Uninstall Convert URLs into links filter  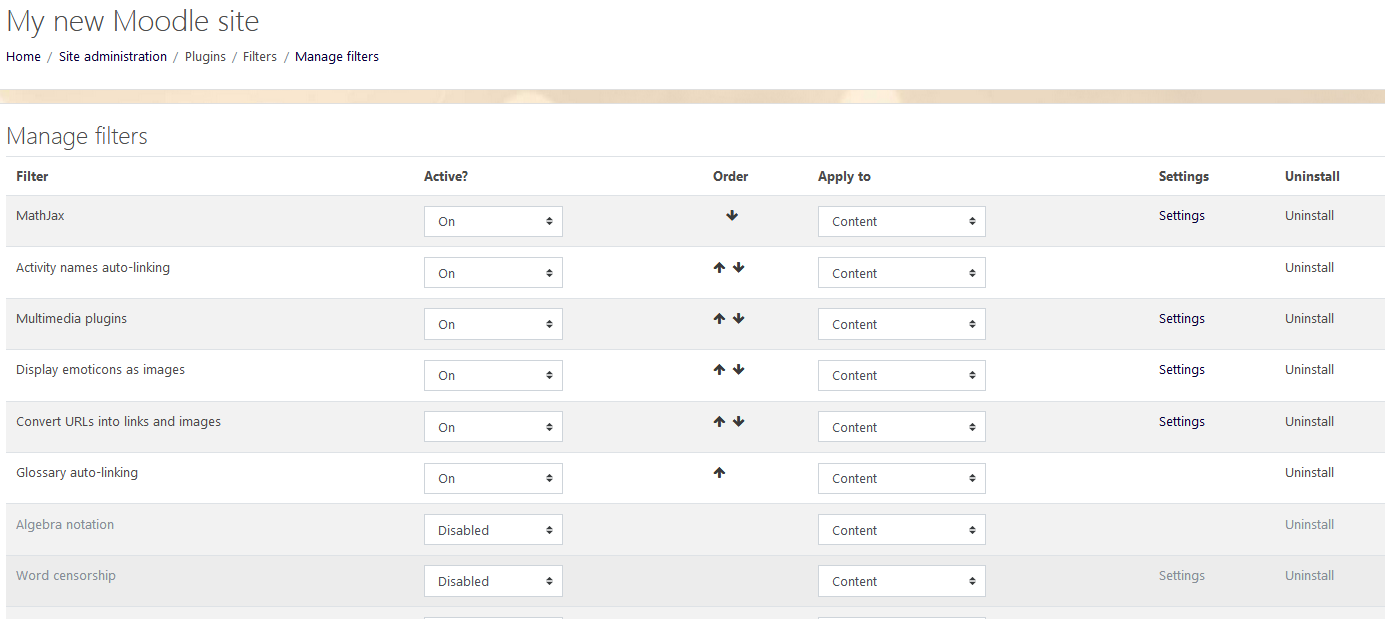coord(1309,421)
